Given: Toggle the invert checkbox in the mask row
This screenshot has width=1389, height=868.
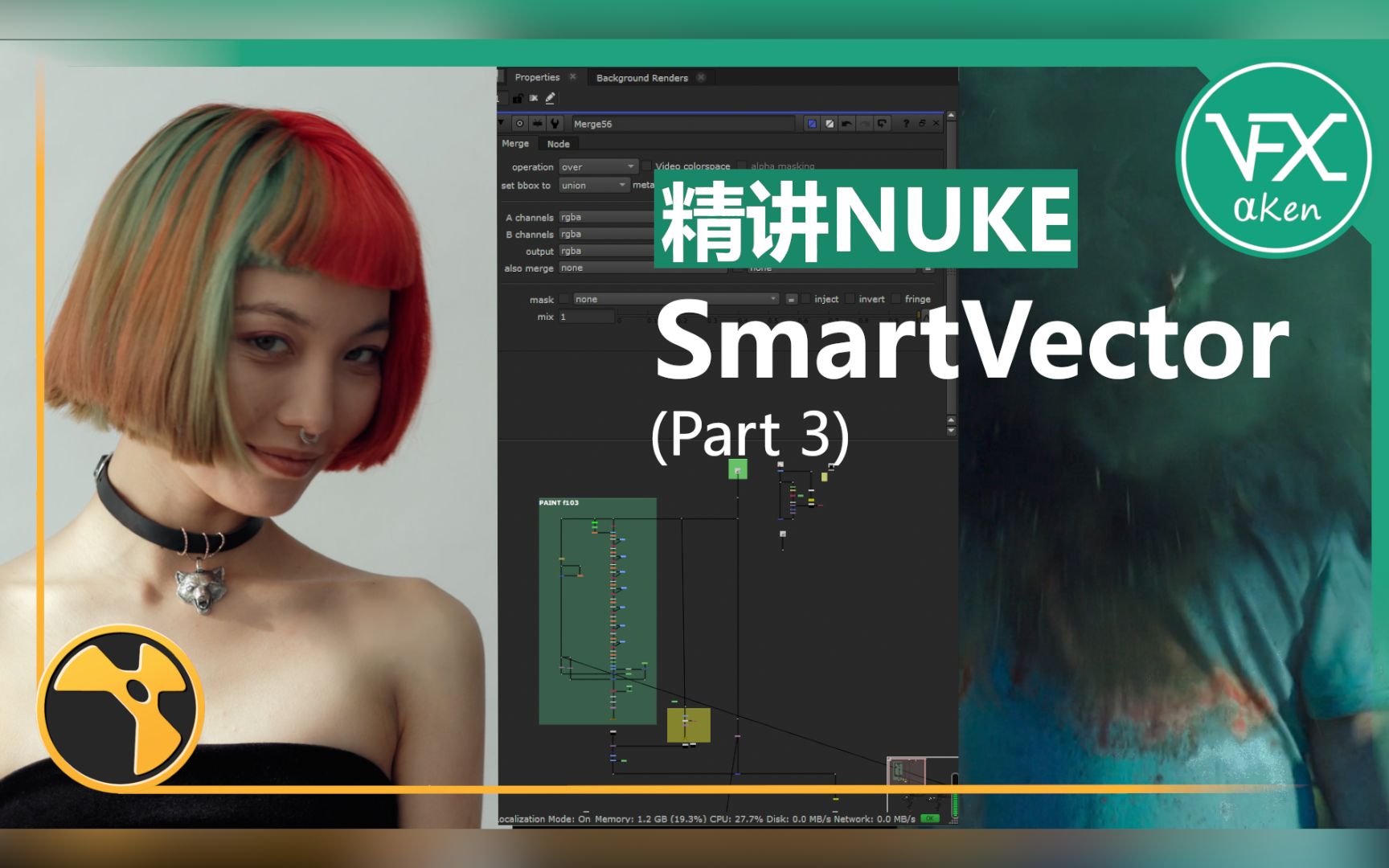Looking at the screenshot, I should (x=850, y=298).
